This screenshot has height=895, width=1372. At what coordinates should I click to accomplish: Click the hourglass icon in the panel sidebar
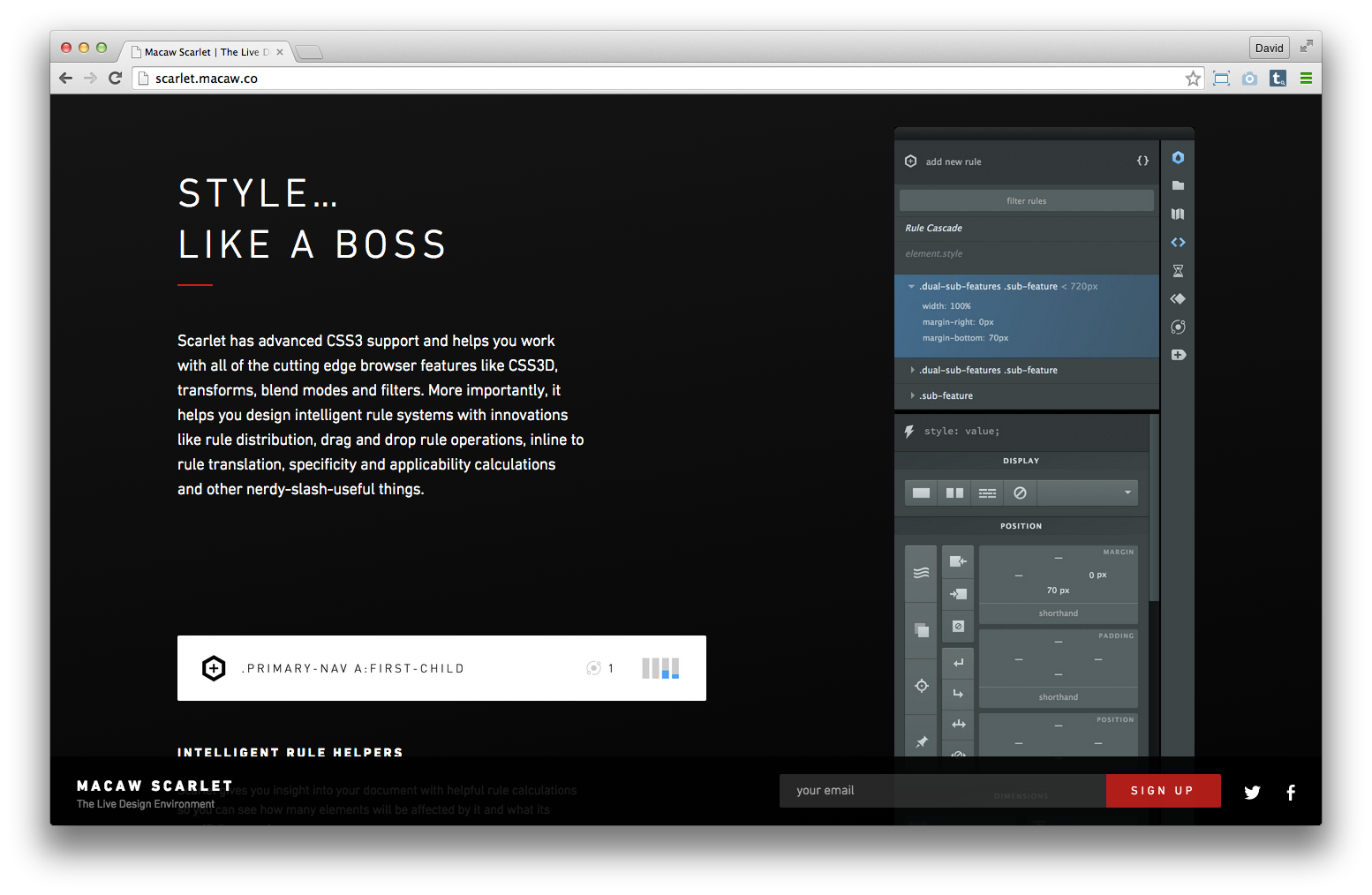coord(1178,271)
